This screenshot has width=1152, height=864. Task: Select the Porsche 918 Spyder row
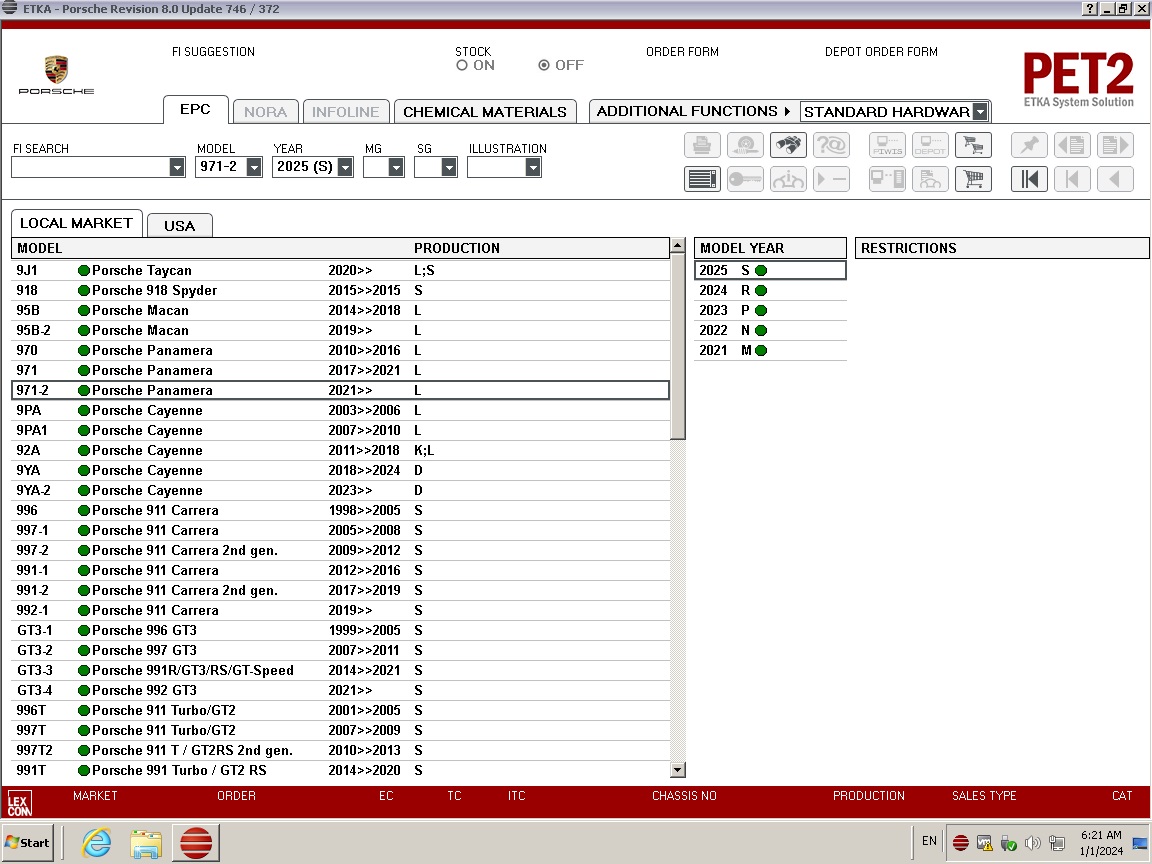(340, 290)
